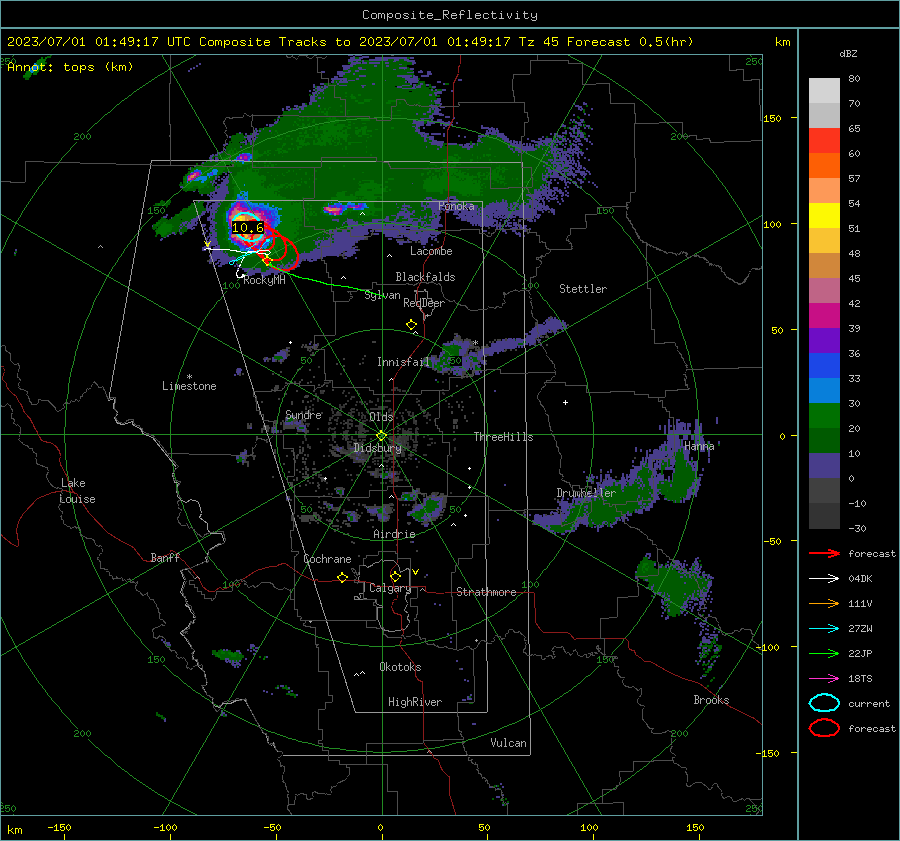The image size is (900, 841).
Task: Click the HighRiver town label
Action: coord(415,702)
